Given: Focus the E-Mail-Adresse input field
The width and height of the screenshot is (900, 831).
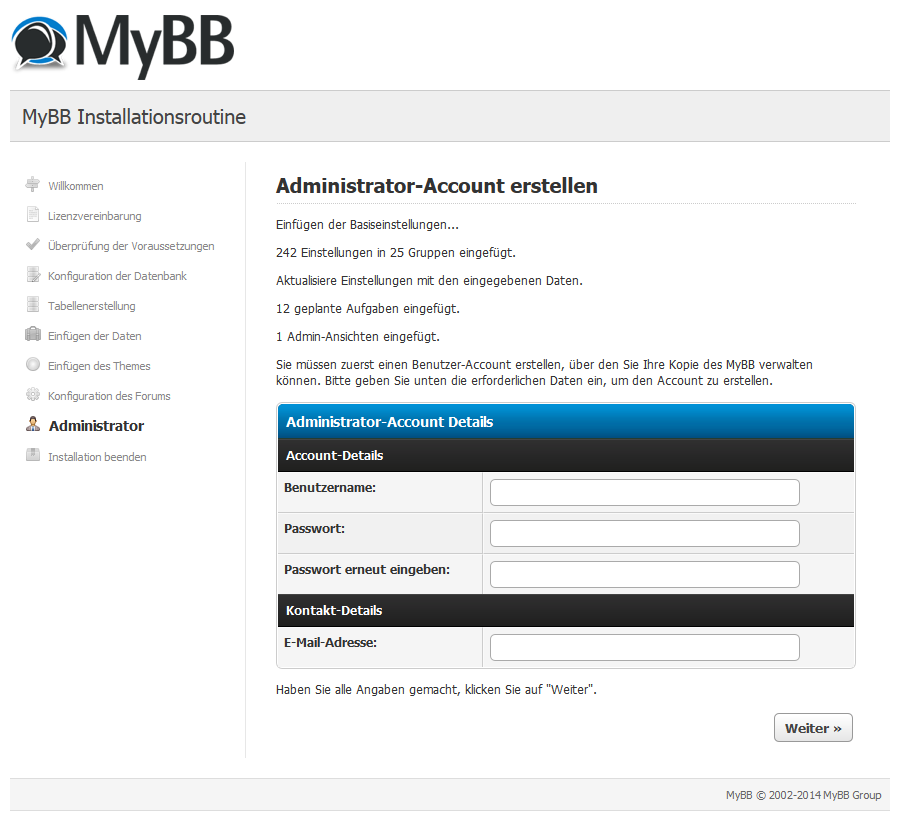Looking at the screenshot, I should pyautogui.click(x=645, y=647).
